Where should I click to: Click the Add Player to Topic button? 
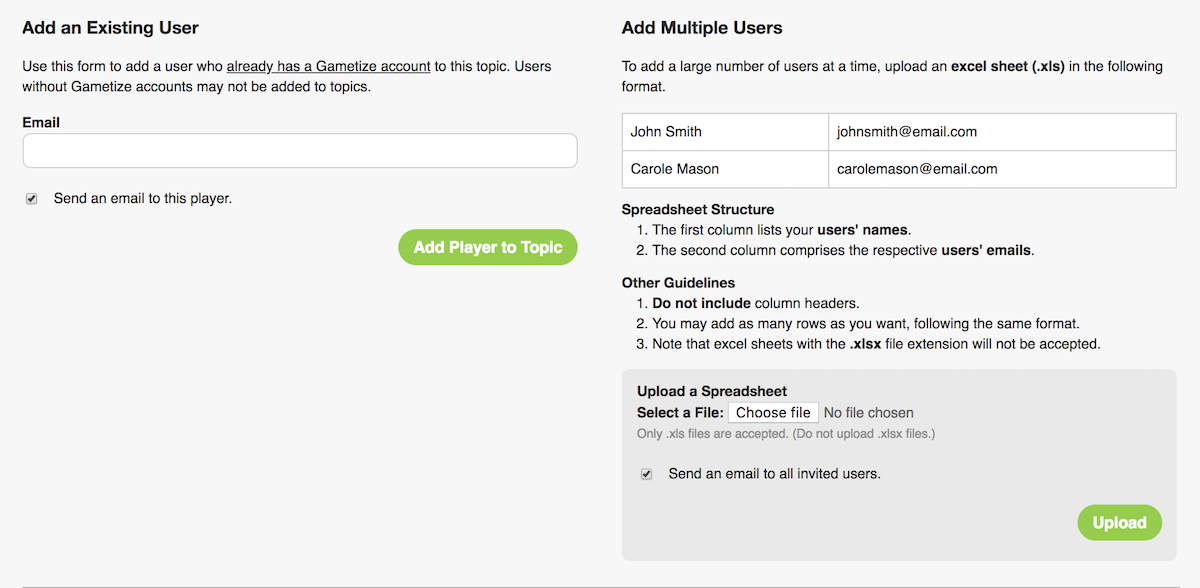coord(488,247)
